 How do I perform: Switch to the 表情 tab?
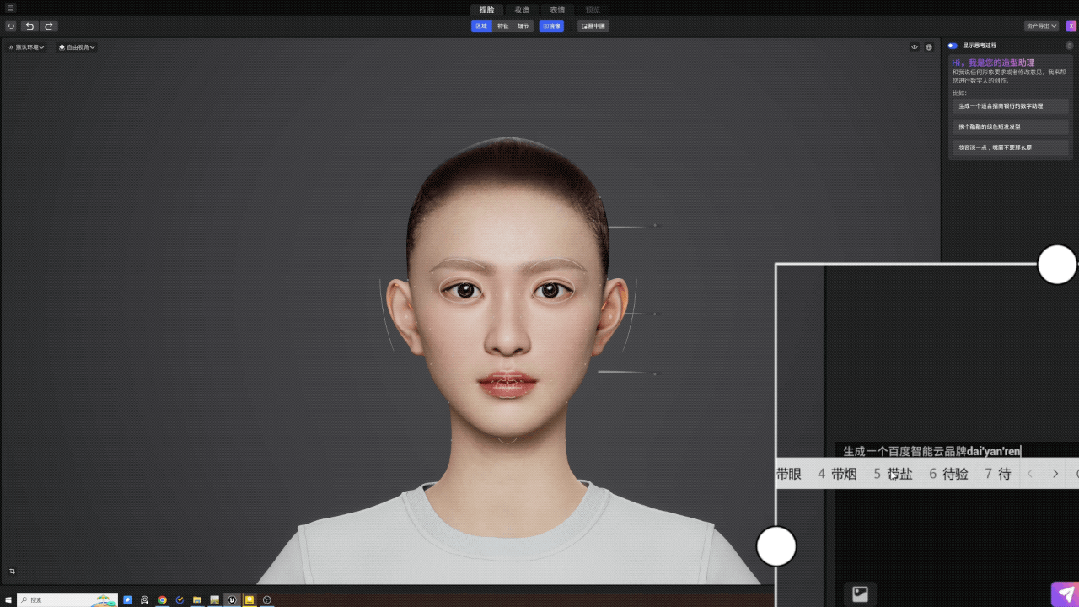pyautogui.click(x=556, y=9)
